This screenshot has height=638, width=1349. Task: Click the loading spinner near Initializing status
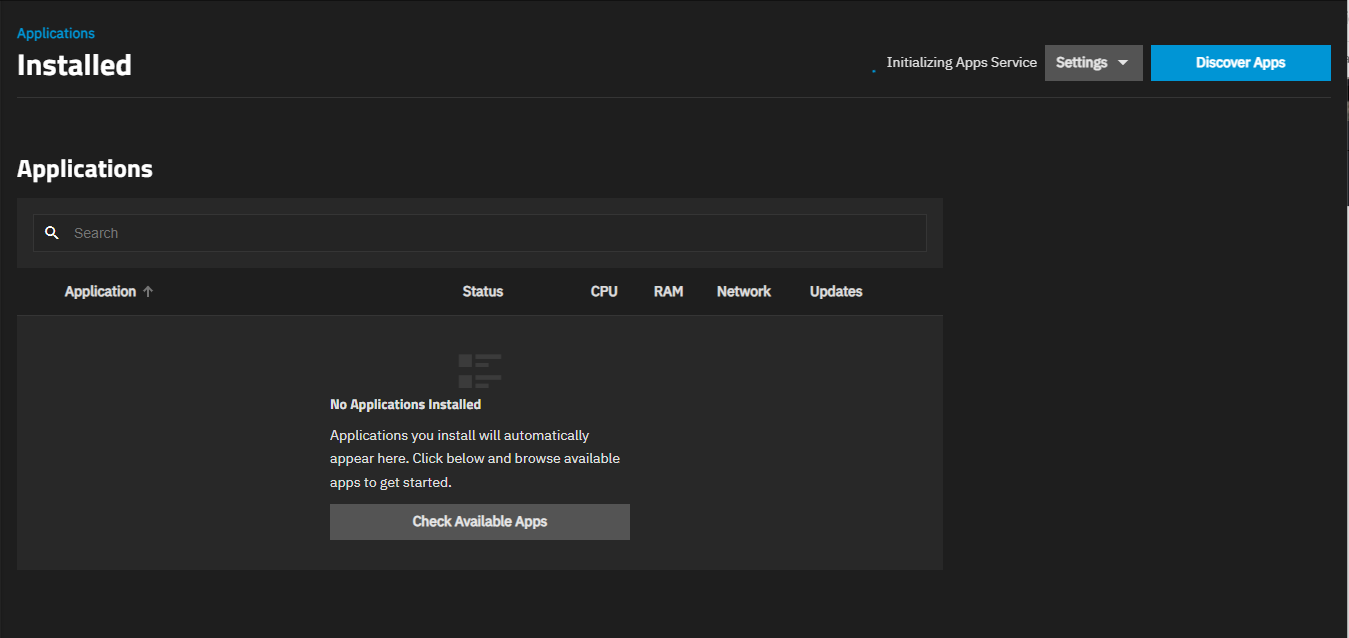coord(874,71)
